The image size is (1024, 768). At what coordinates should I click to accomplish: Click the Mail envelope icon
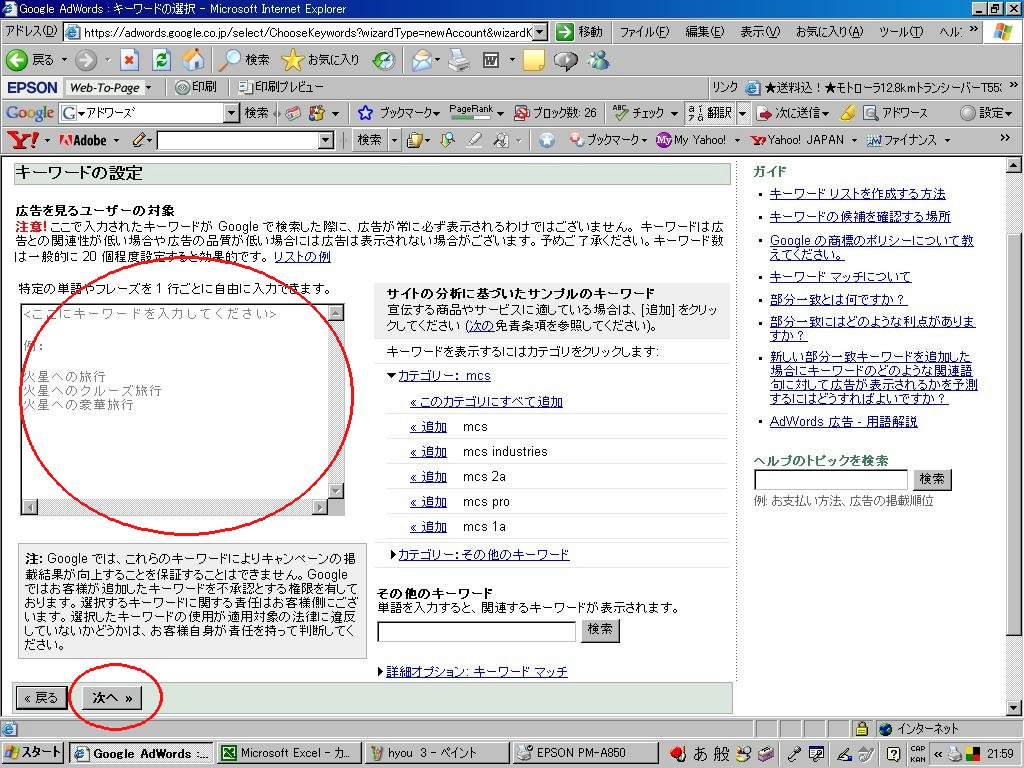coord(422,60)
